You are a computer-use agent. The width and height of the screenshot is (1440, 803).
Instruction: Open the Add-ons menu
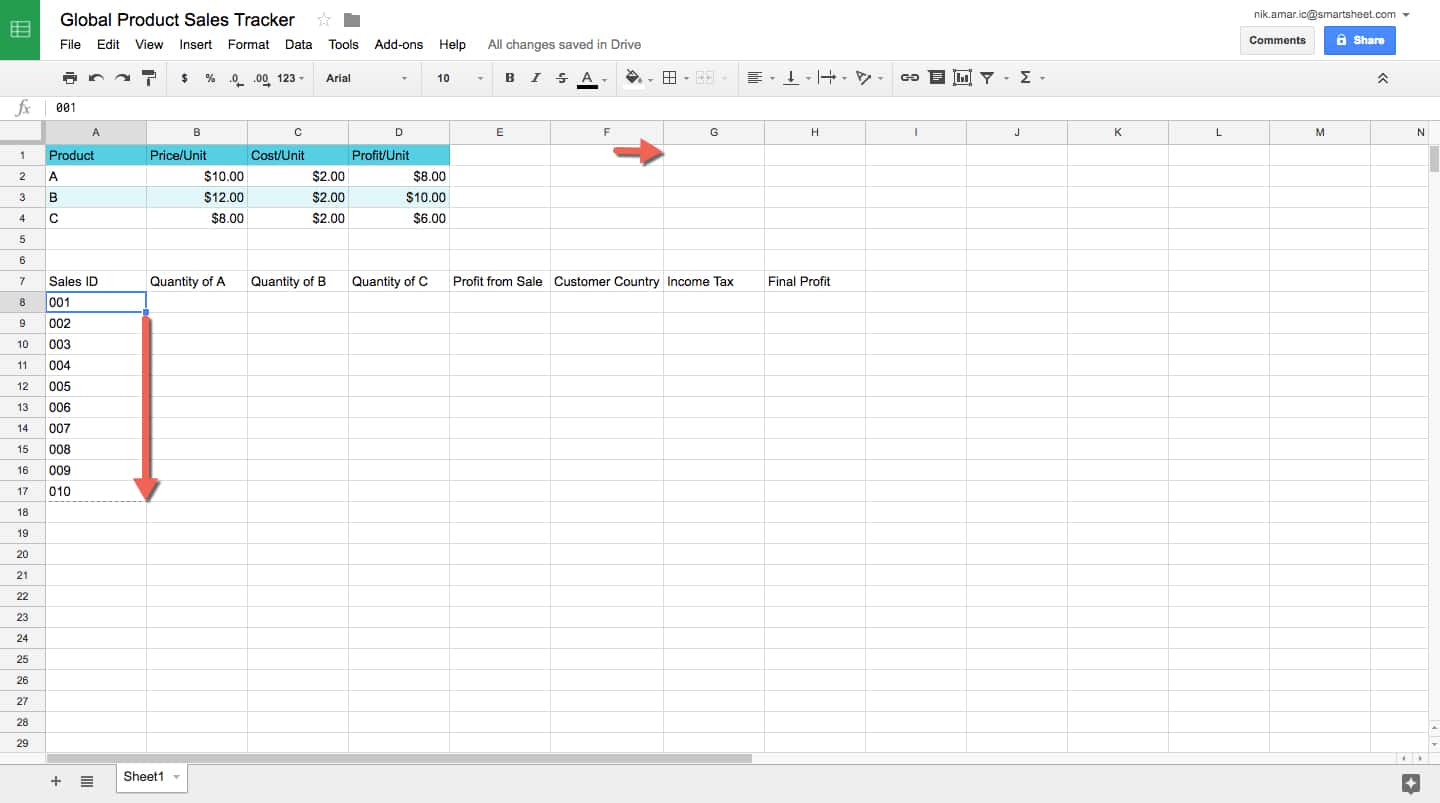(x=398, y=44)
